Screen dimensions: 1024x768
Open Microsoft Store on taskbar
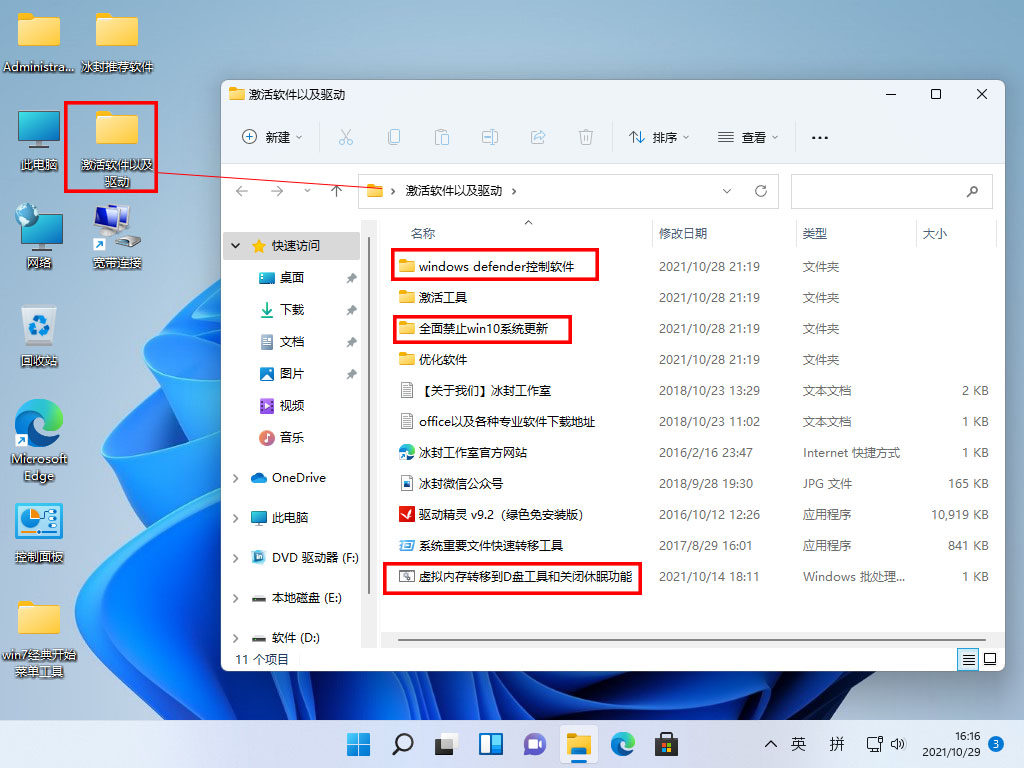(x=666, y=744)
